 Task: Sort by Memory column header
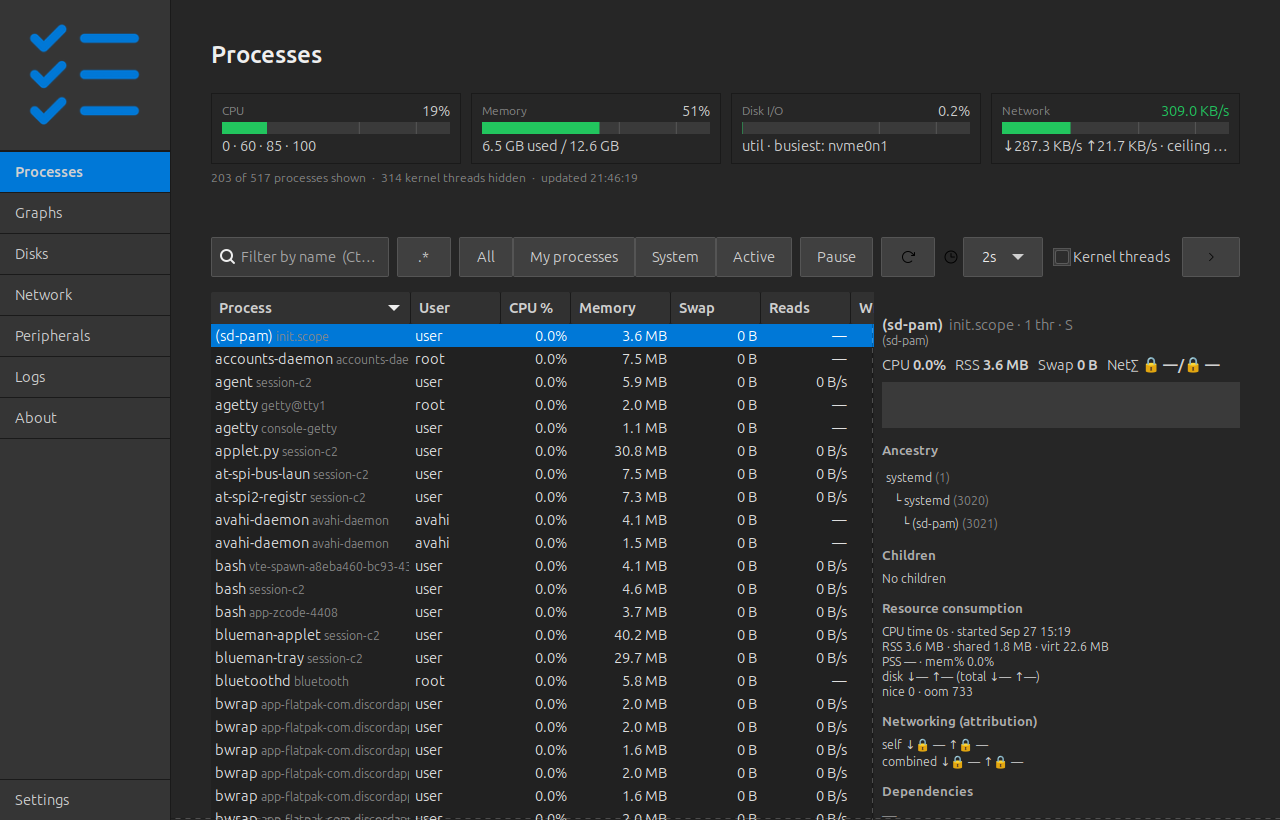click(620, 308)
